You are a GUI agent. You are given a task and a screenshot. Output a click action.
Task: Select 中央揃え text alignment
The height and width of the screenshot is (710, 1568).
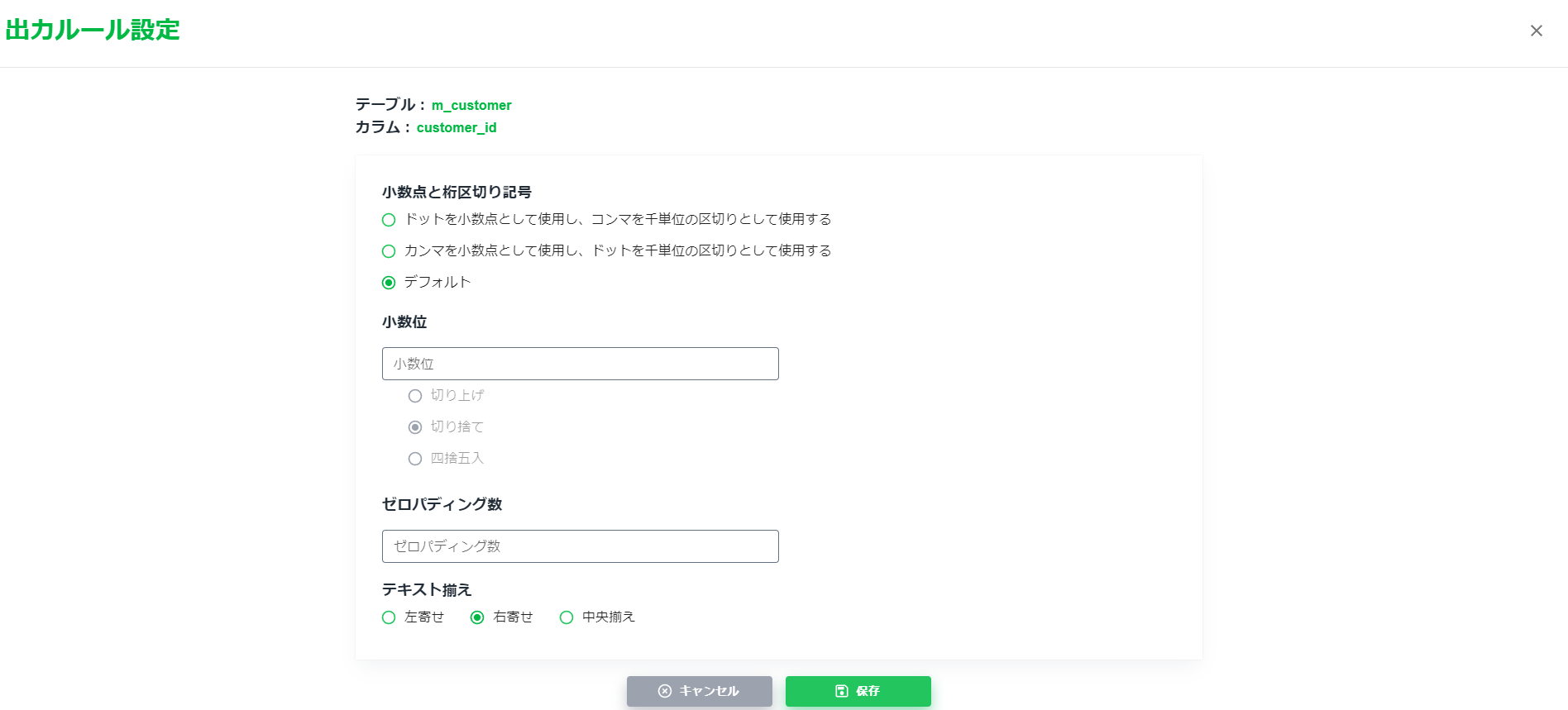tap(566, 617)
